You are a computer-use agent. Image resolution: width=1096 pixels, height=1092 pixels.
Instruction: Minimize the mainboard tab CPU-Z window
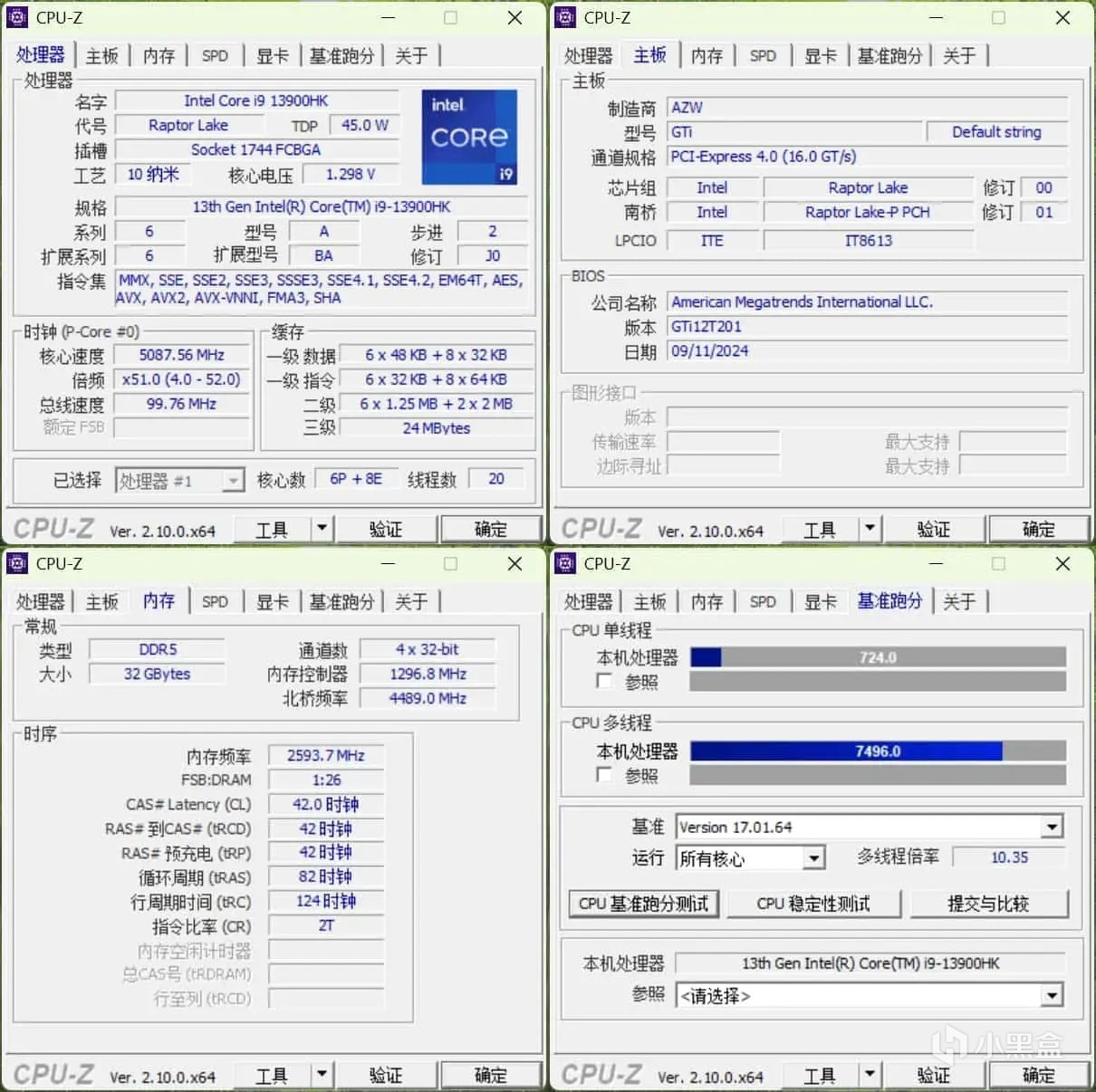(936, 17)
